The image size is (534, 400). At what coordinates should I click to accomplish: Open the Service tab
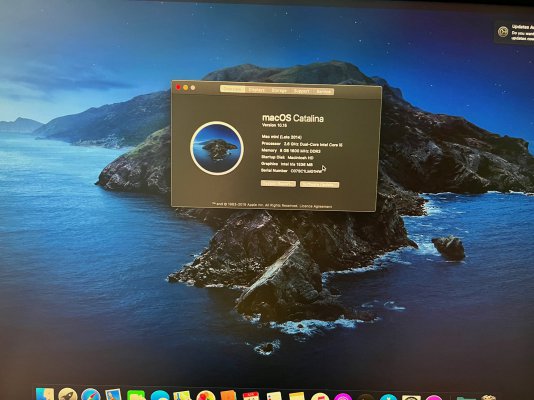(324, 92)
